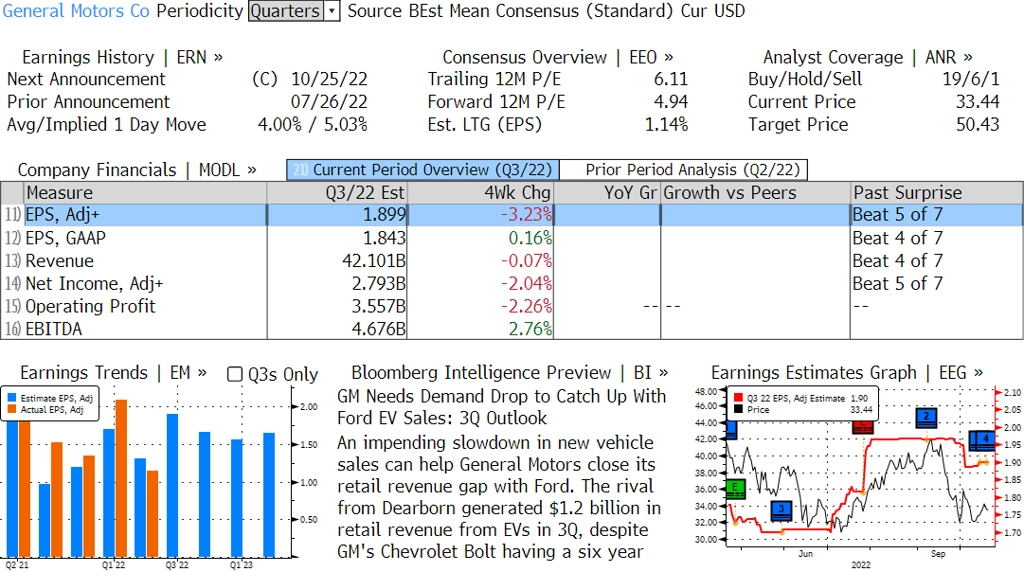
Task: Open Consensus Overview EEO link
Action: (x=558, y=57)
